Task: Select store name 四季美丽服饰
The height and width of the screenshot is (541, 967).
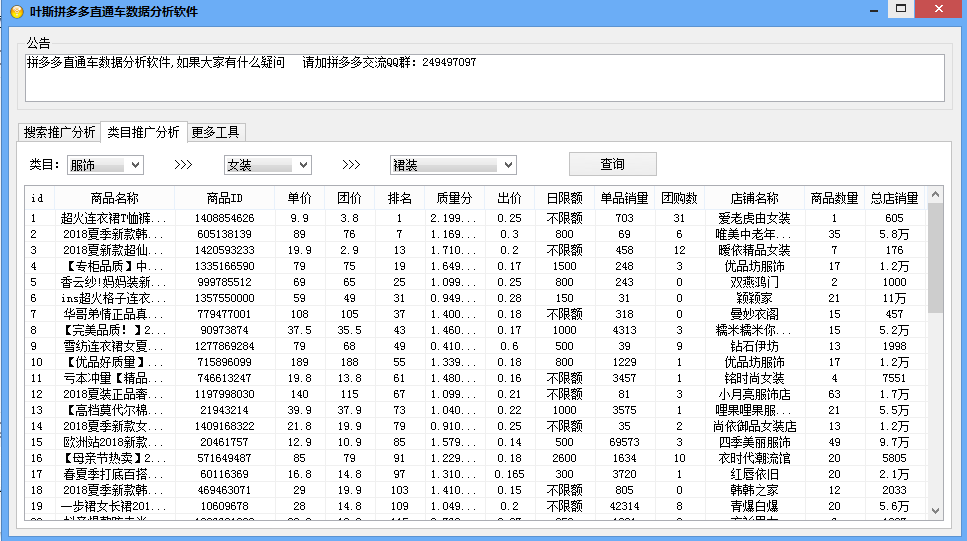Action: click(x=754, y=442)
